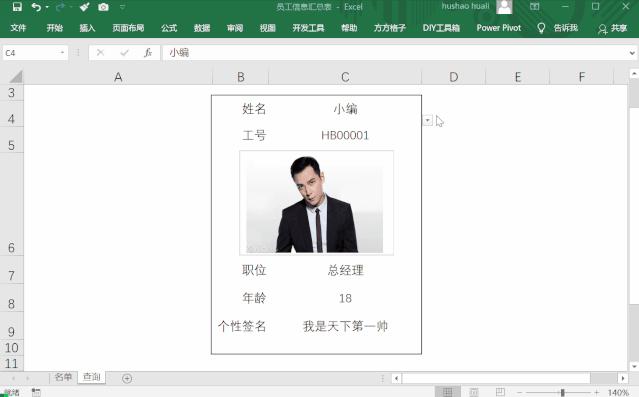Click the 总经理 position cell
Viewport: 639px width, 397px height.
[345, 270]
